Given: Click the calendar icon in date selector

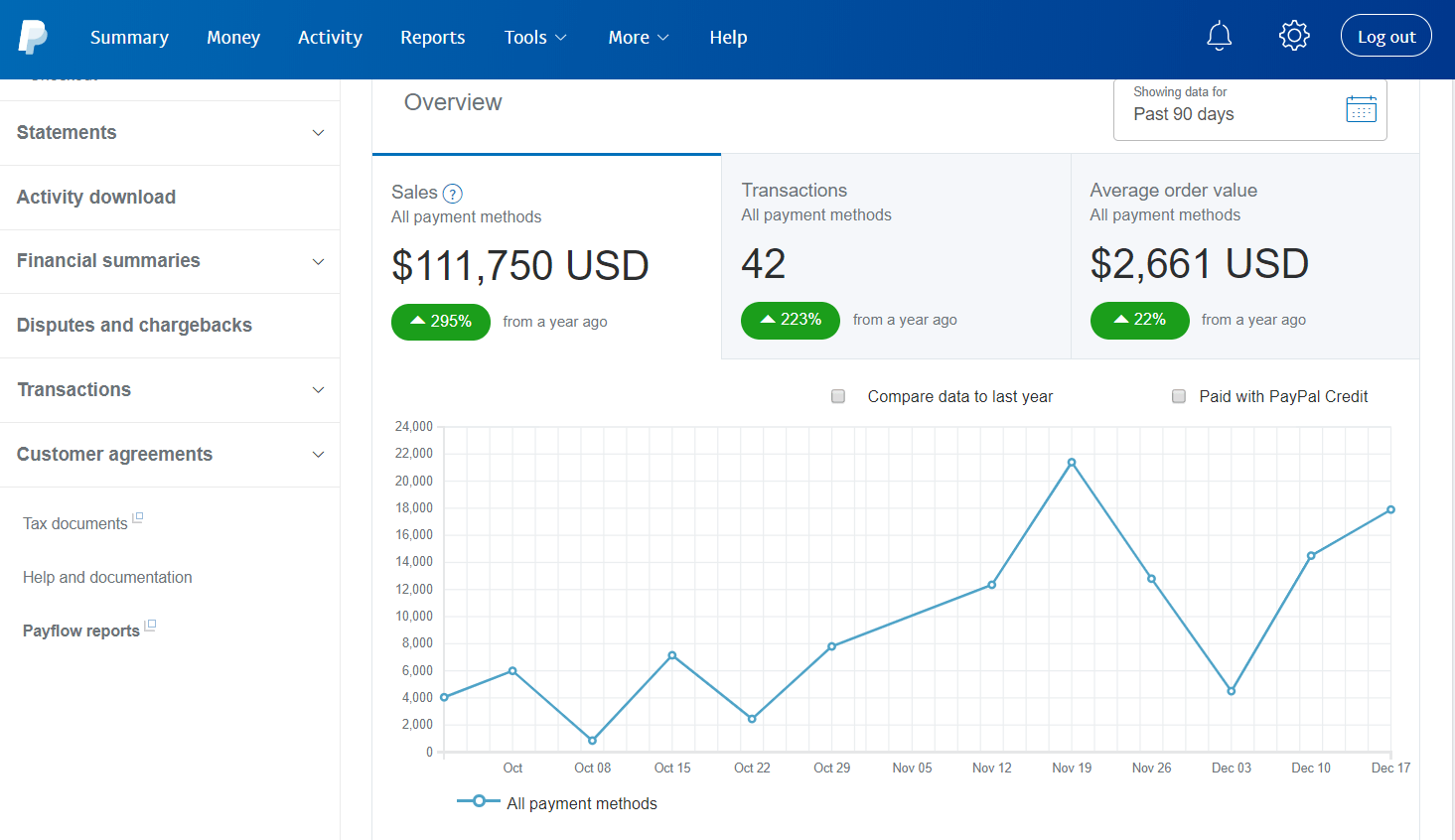Looking at the screenshot, I should [x=1361, y=108].
